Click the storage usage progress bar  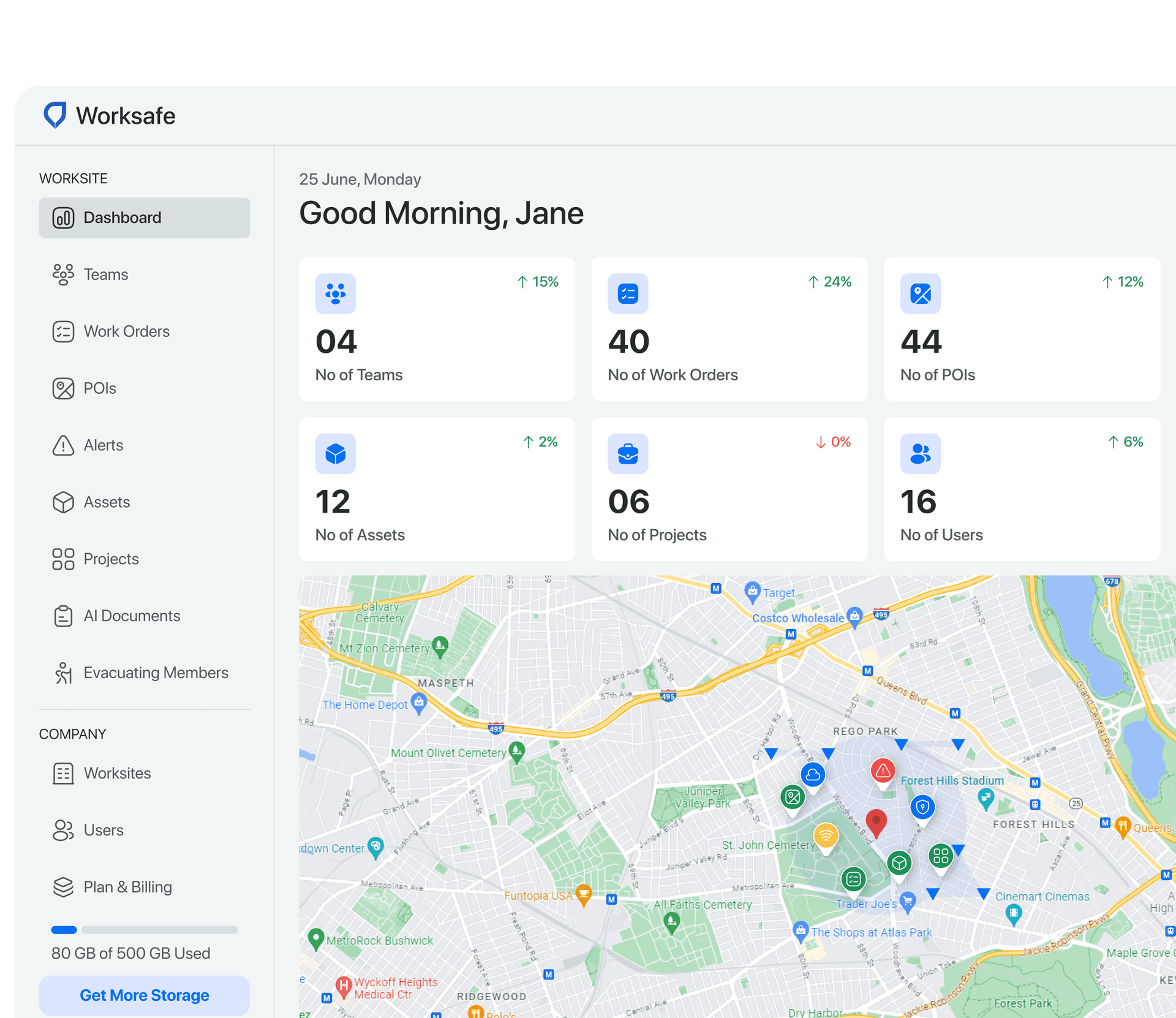[145, 930]
